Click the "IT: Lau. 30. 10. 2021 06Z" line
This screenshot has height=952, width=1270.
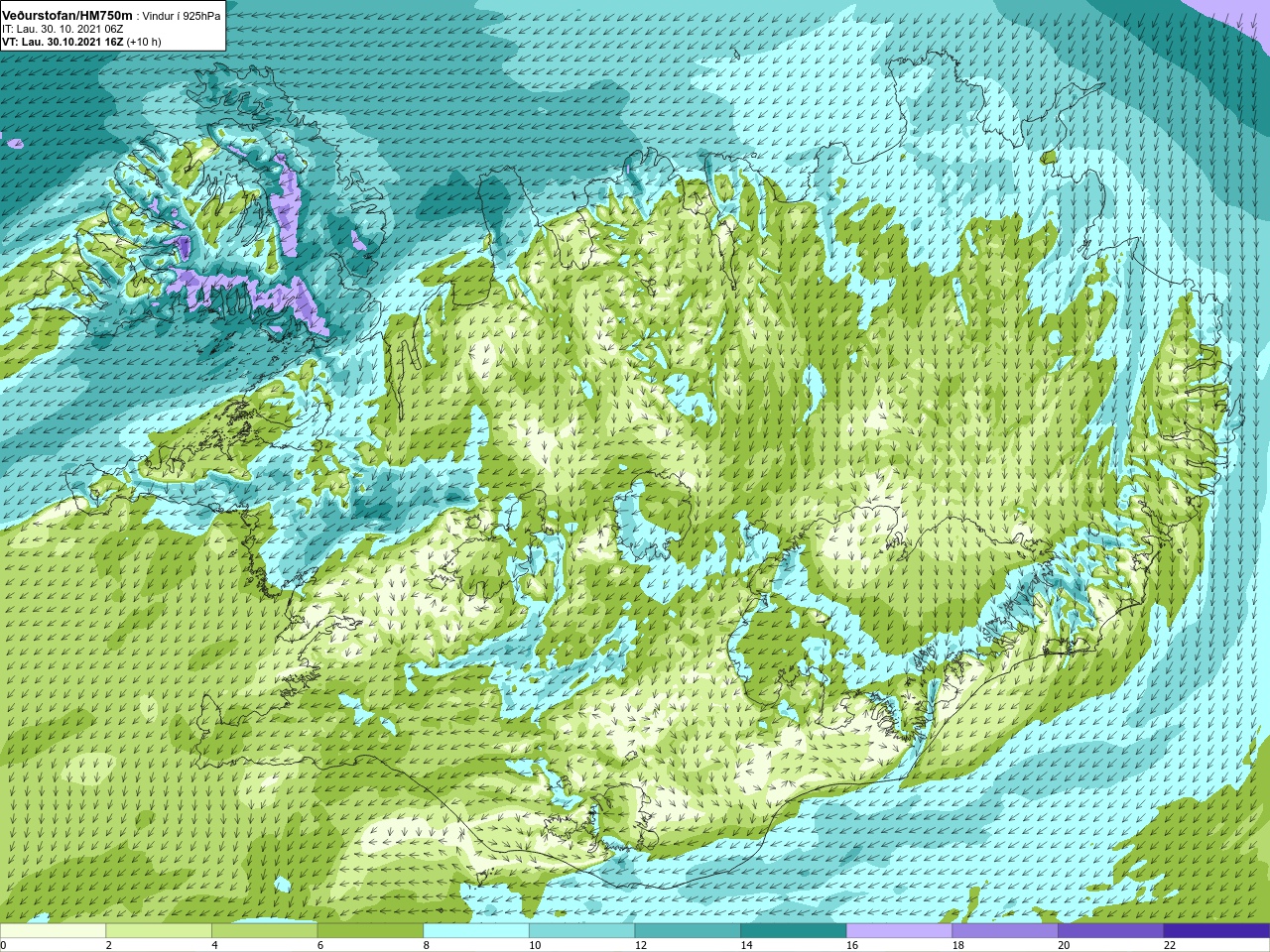tap(63, 30)
